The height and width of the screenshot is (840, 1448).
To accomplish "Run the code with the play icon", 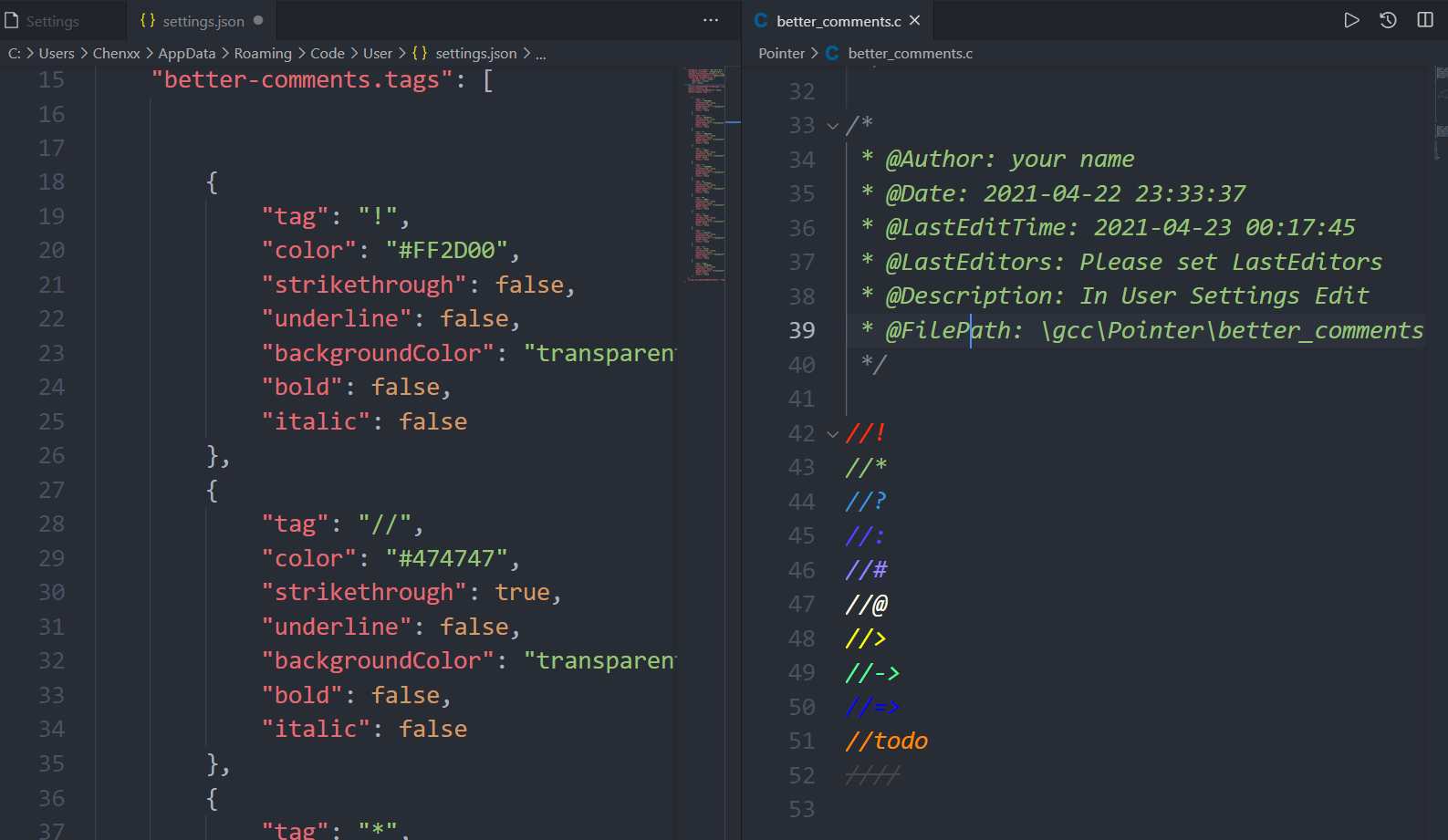I will (x=1351, y=20).
